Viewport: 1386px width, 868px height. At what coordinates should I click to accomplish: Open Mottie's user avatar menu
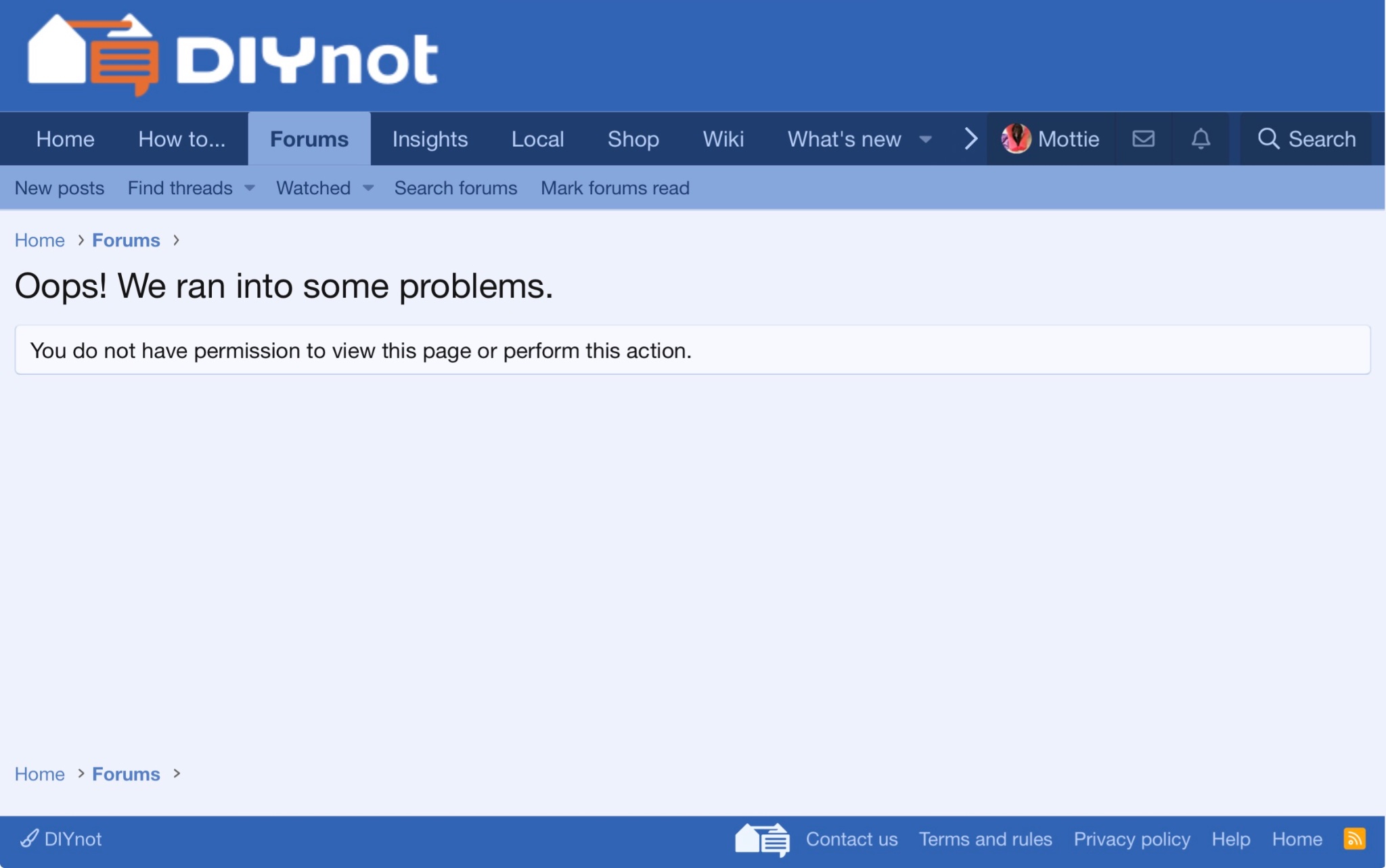[x=1016, y=139]
